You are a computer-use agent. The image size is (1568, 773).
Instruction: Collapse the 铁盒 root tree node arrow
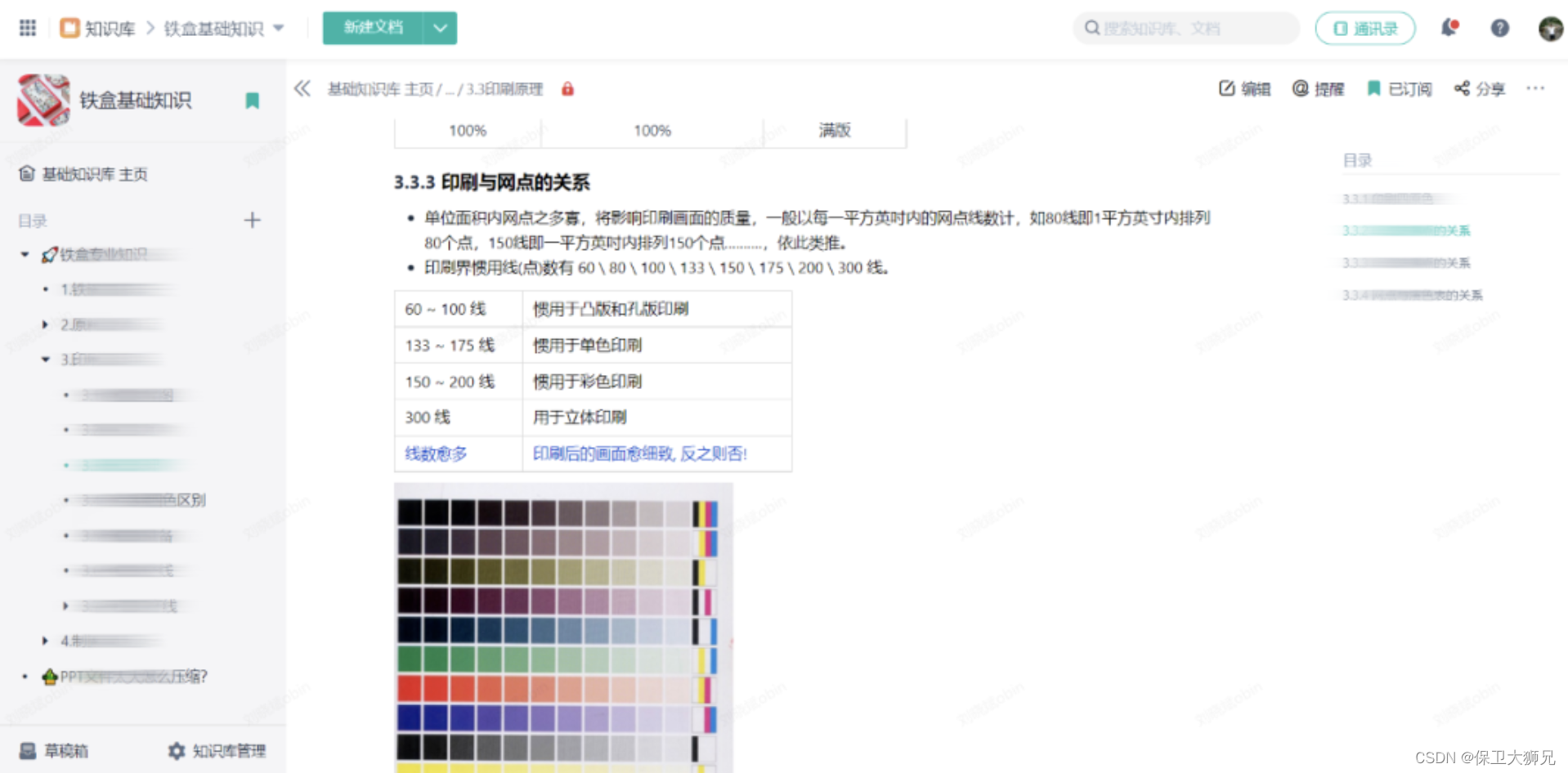[25, 255]
